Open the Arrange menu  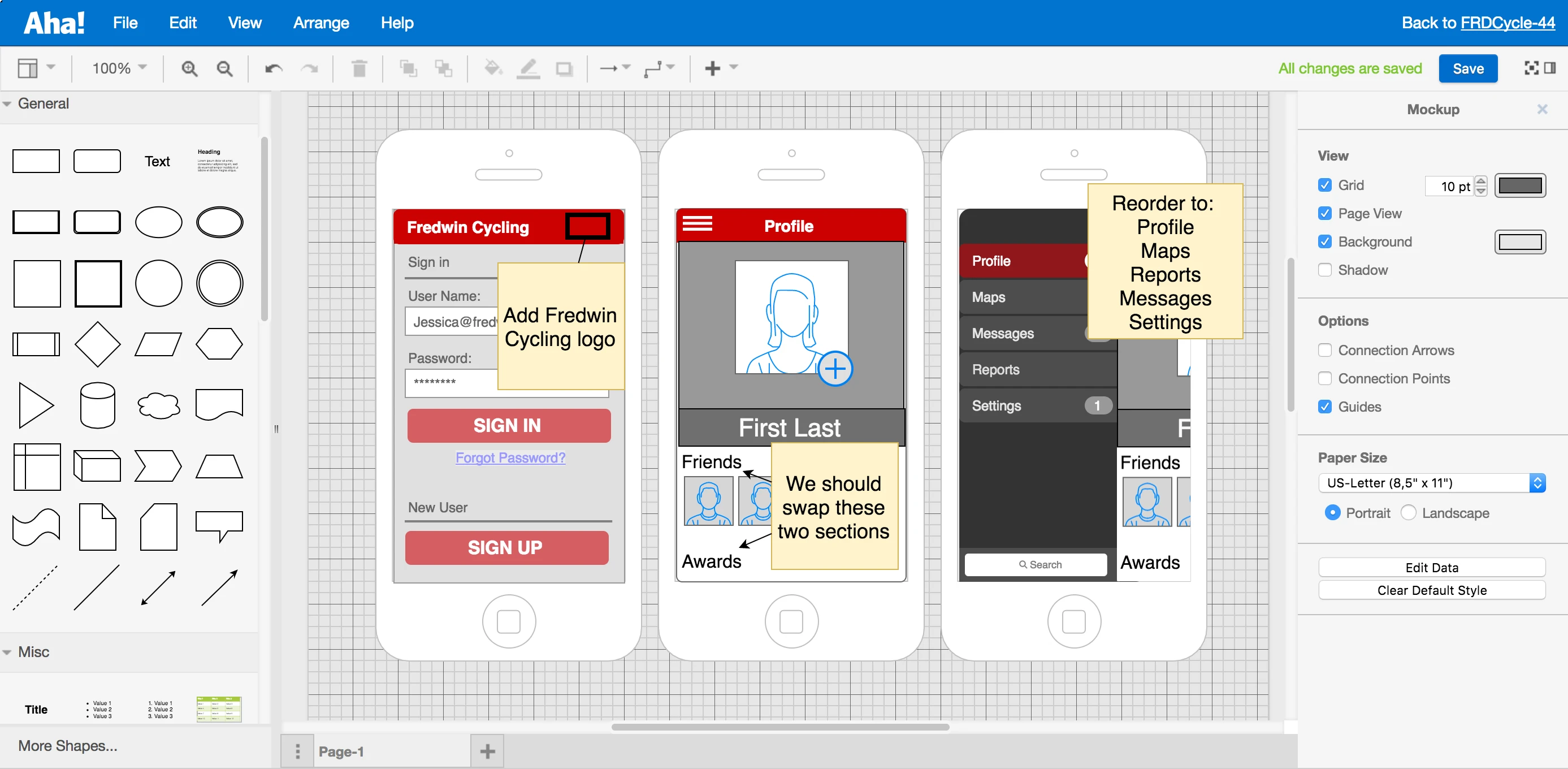click(321, 23)
